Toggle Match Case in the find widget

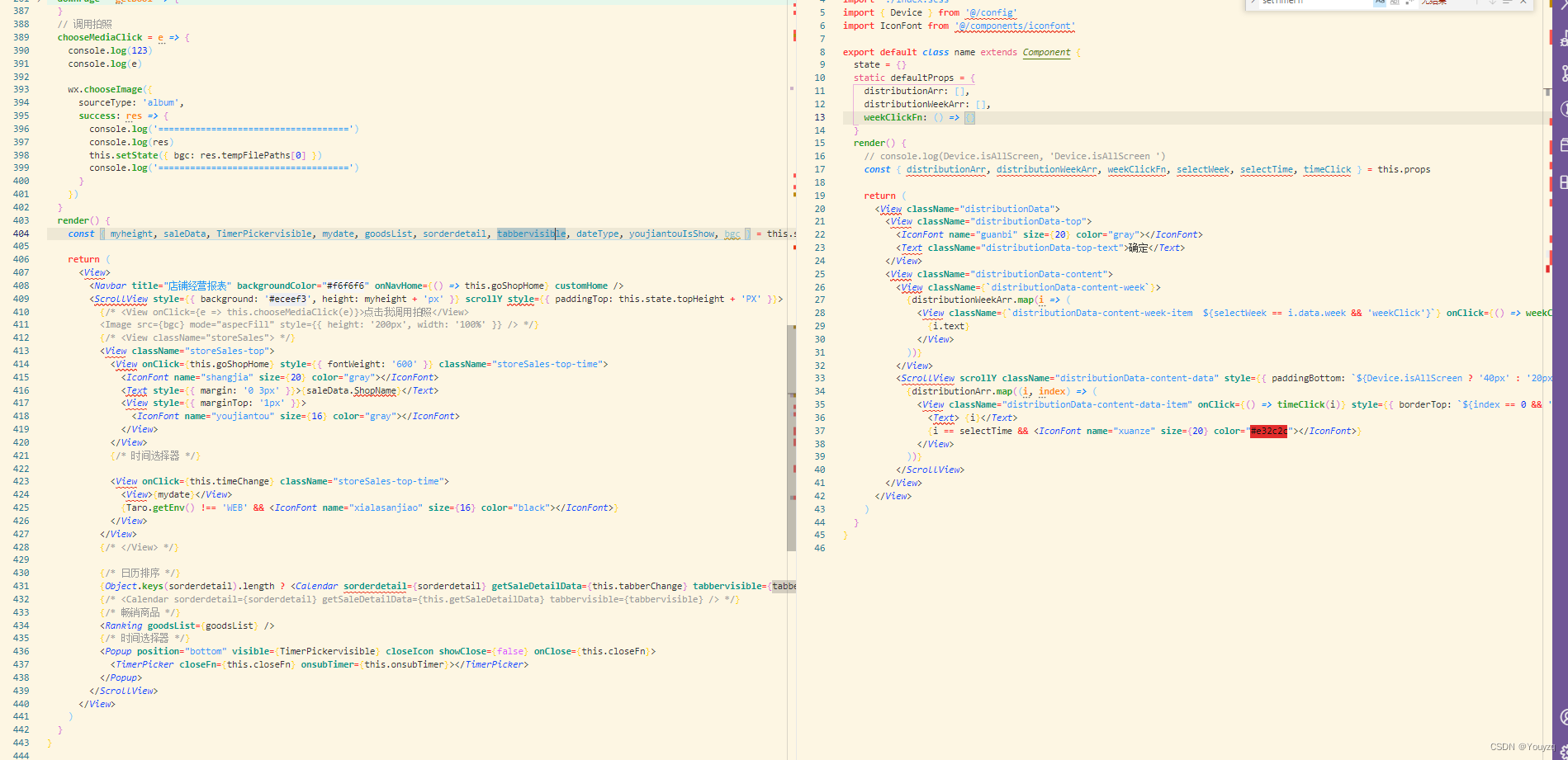click(x=1380, y=2)
